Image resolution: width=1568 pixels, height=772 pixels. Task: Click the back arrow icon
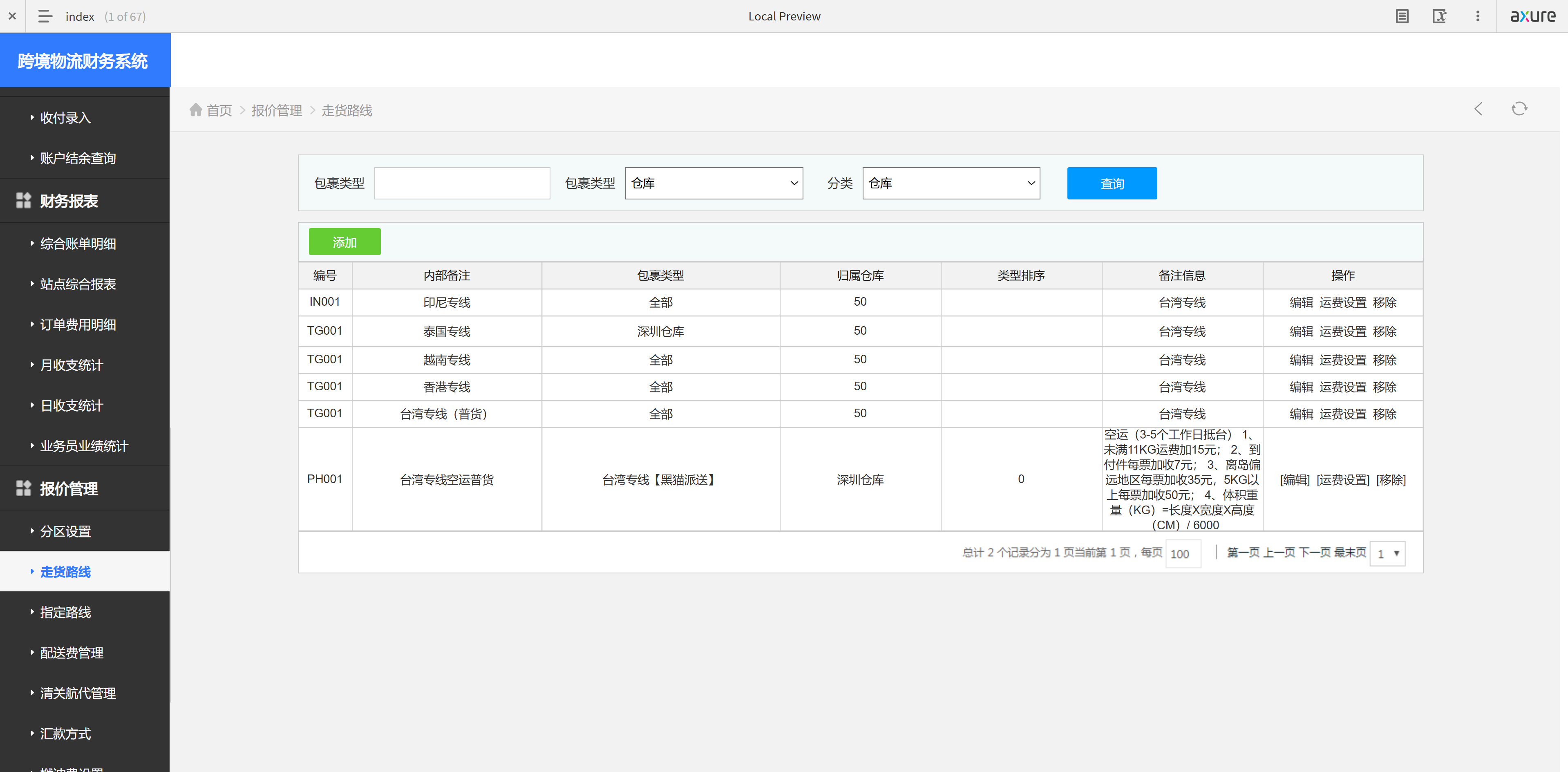1478,109
